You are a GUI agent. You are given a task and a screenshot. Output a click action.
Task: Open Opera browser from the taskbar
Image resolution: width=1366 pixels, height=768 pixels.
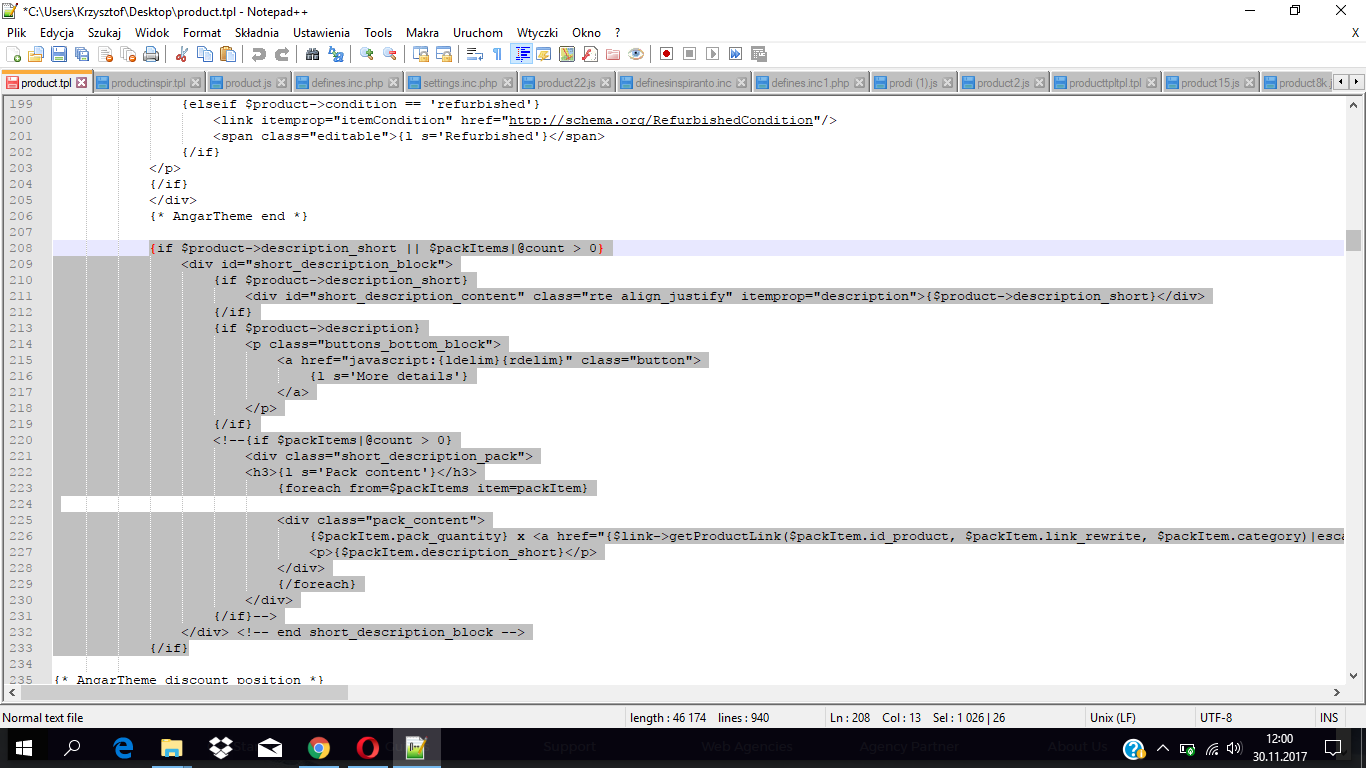click(x=367, y=747)
